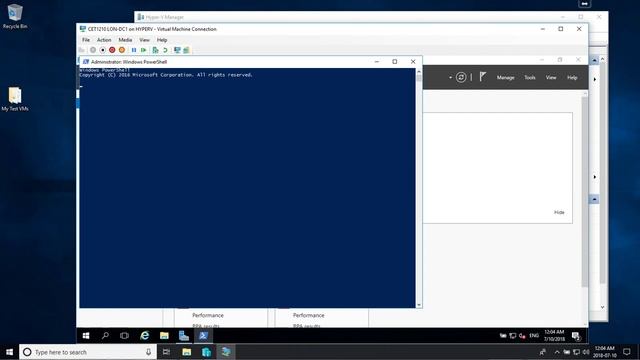The image size is (640, 360).
Task: Open Help menu in Server Manager header
Action: click(572, 78)
